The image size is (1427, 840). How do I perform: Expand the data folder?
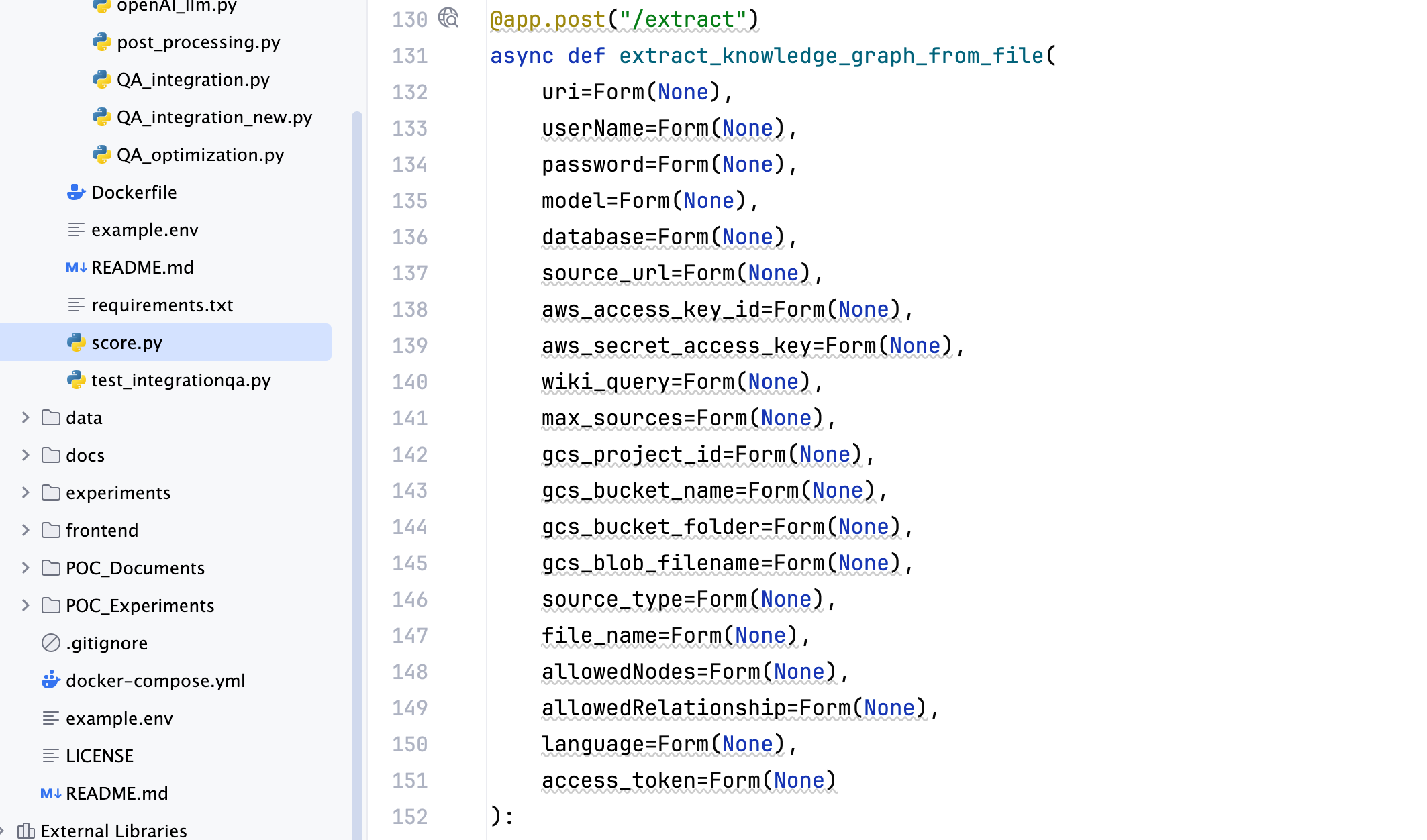pos(26,418)
